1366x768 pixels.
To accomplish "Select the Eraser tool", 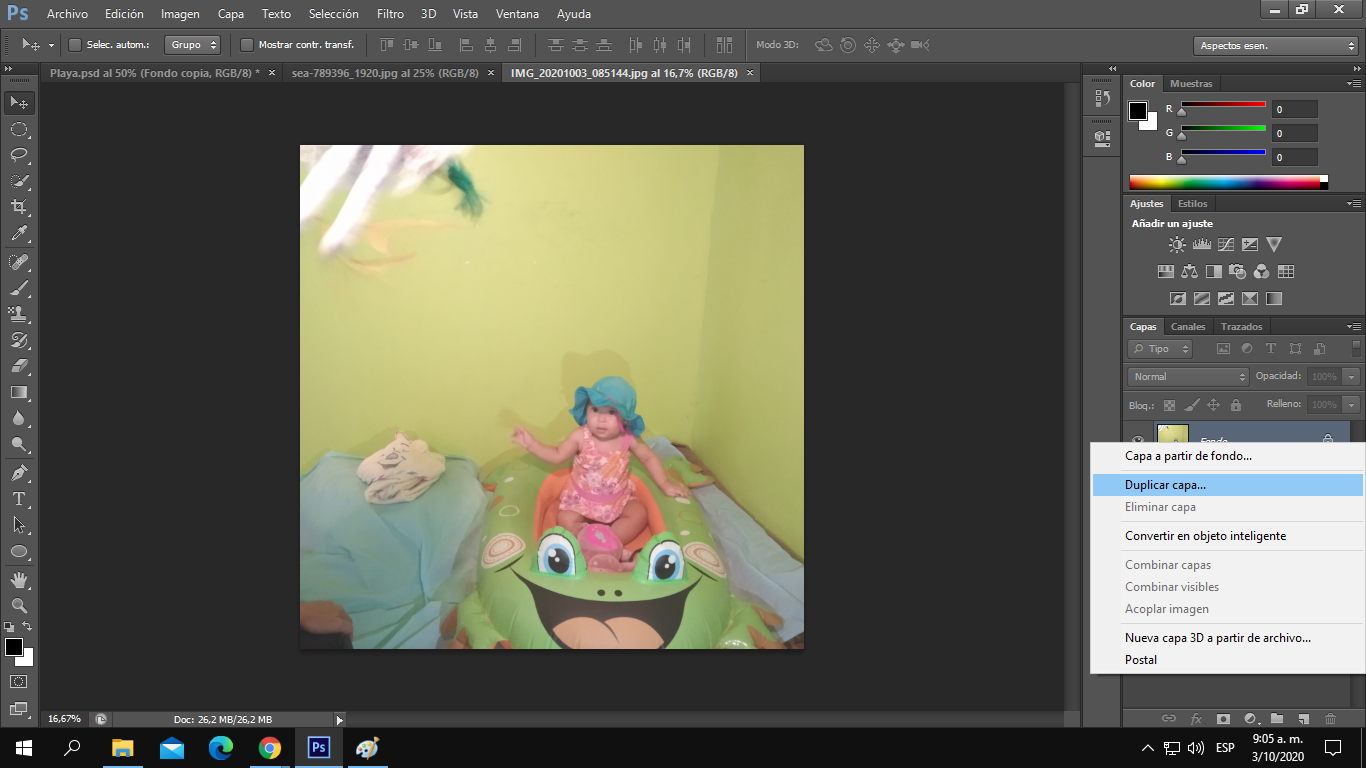I will click(x=19, y=366).
